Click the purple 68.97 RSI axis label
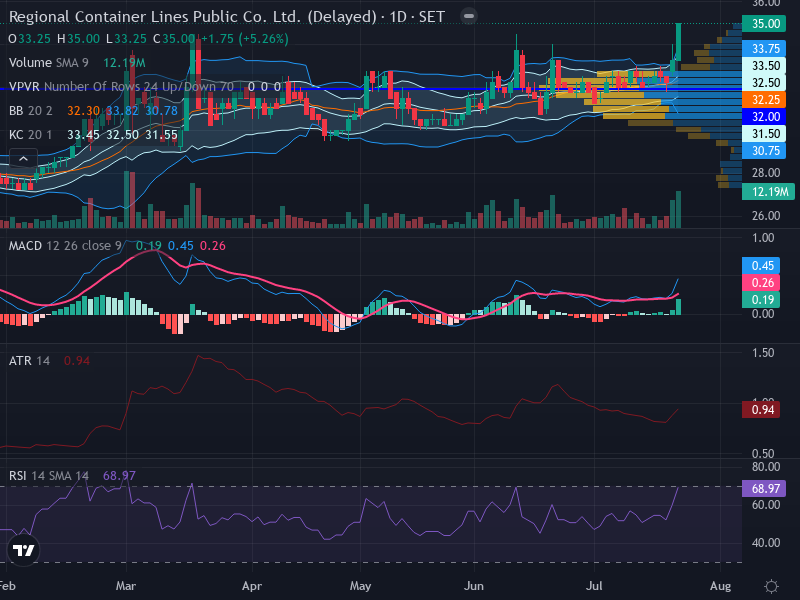This screenshot has width=800, height=600. tap(764, 489)
